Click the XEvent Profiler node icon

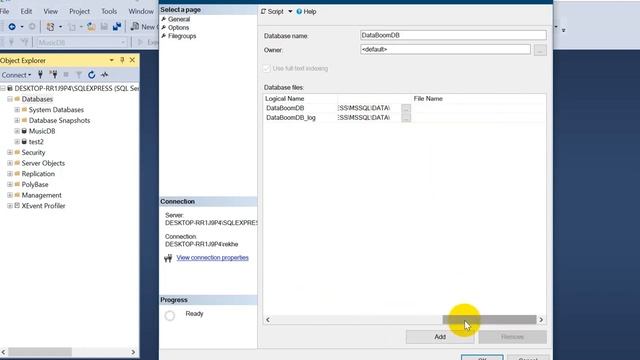[x=17, y=206]
